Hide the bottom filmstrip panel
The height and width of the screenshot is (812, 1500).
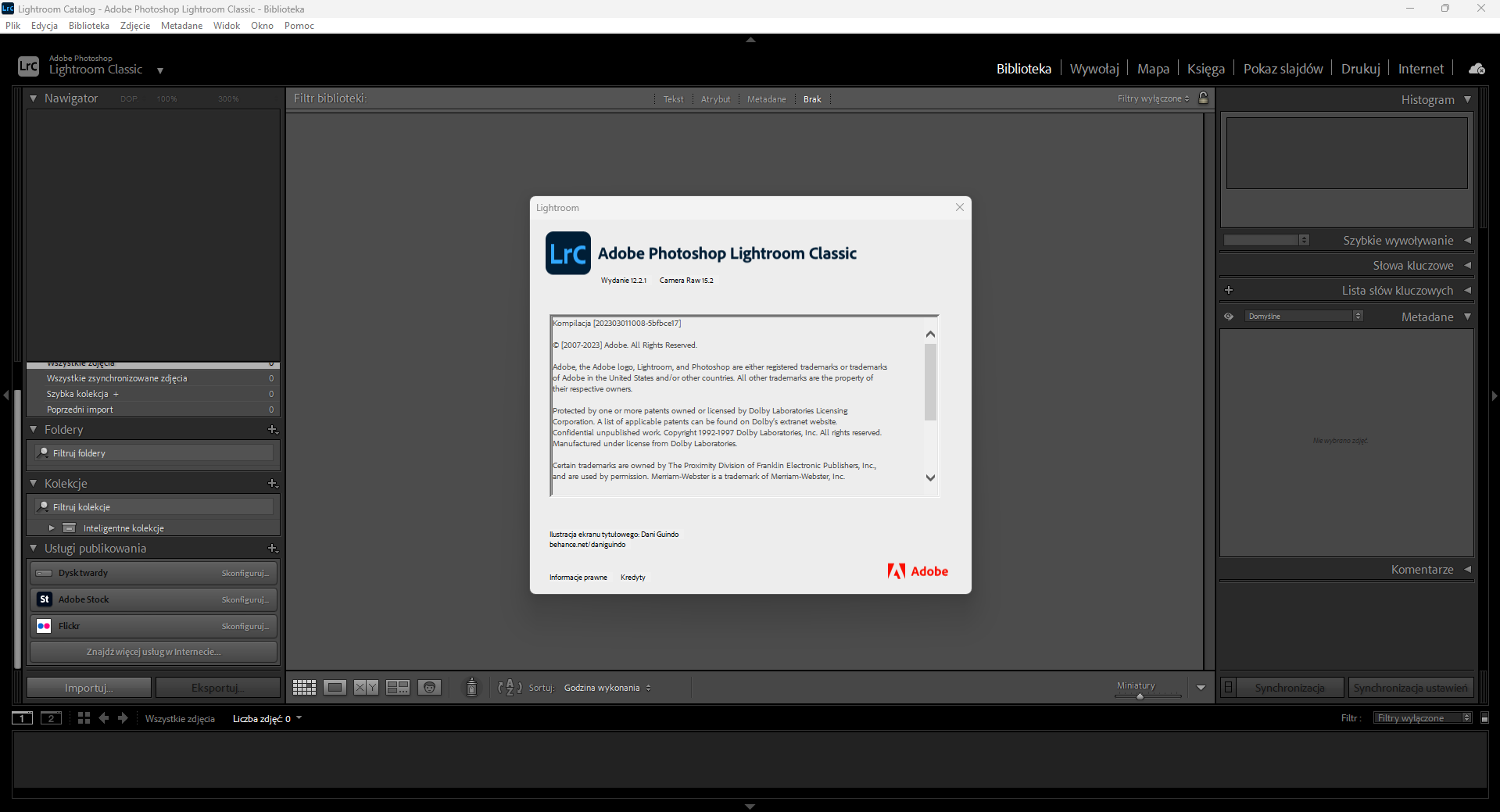tap(750, 806)
